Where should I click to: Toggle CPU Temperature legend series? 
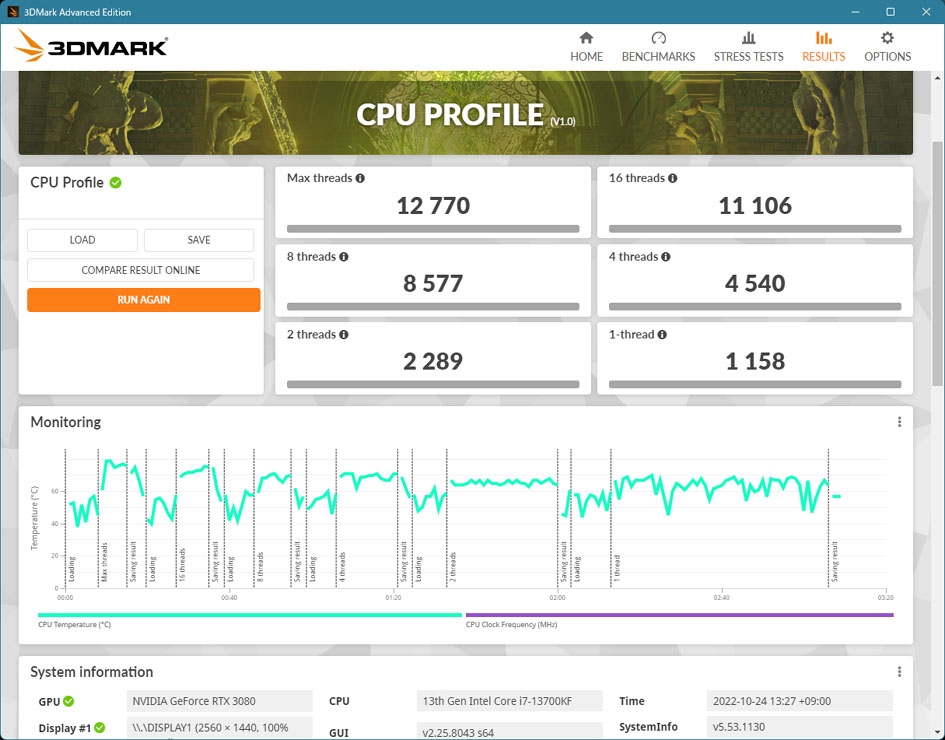tap(250, 619)
